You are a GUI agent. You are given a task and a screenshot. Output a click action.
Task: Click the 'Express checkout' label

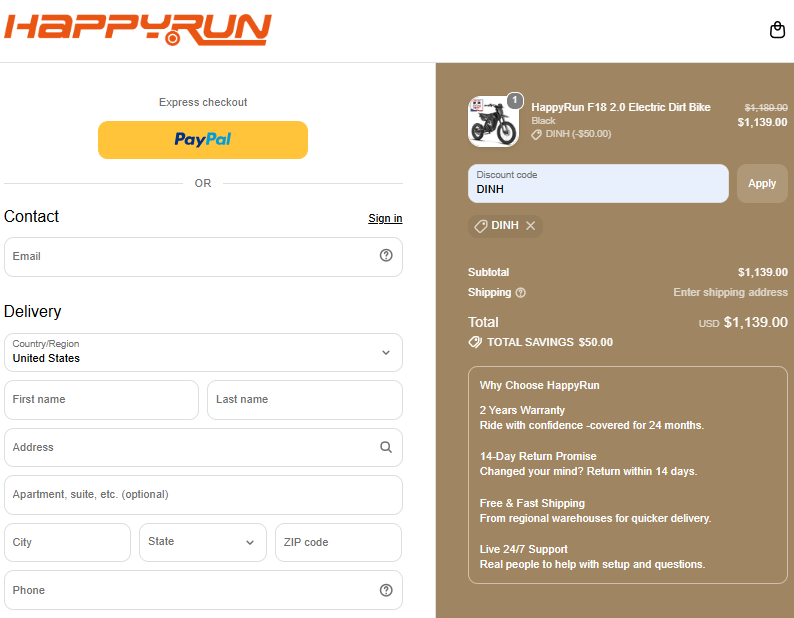click(203, 102)
